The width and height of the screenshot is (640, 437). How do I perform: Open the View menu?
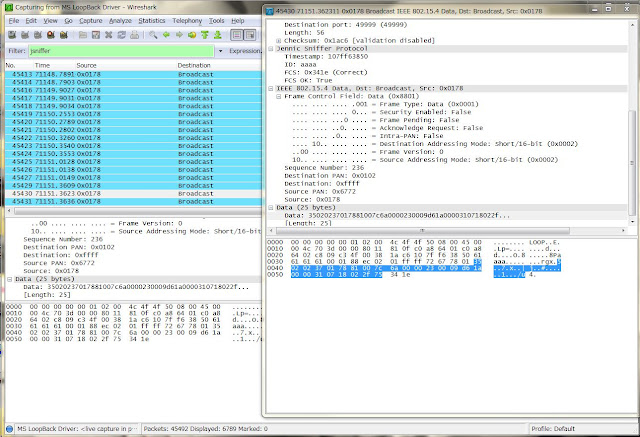click(x=51, y=21)
